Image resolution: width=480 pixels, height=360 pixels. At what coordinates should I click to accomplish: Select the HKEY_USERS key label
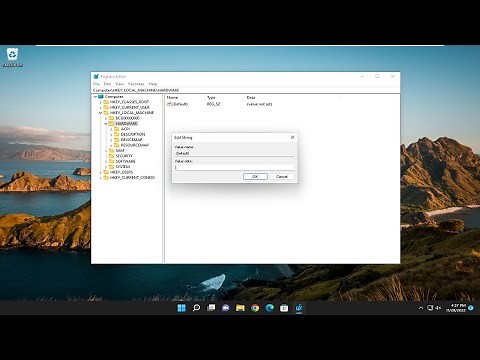click(x=121, y=172)
